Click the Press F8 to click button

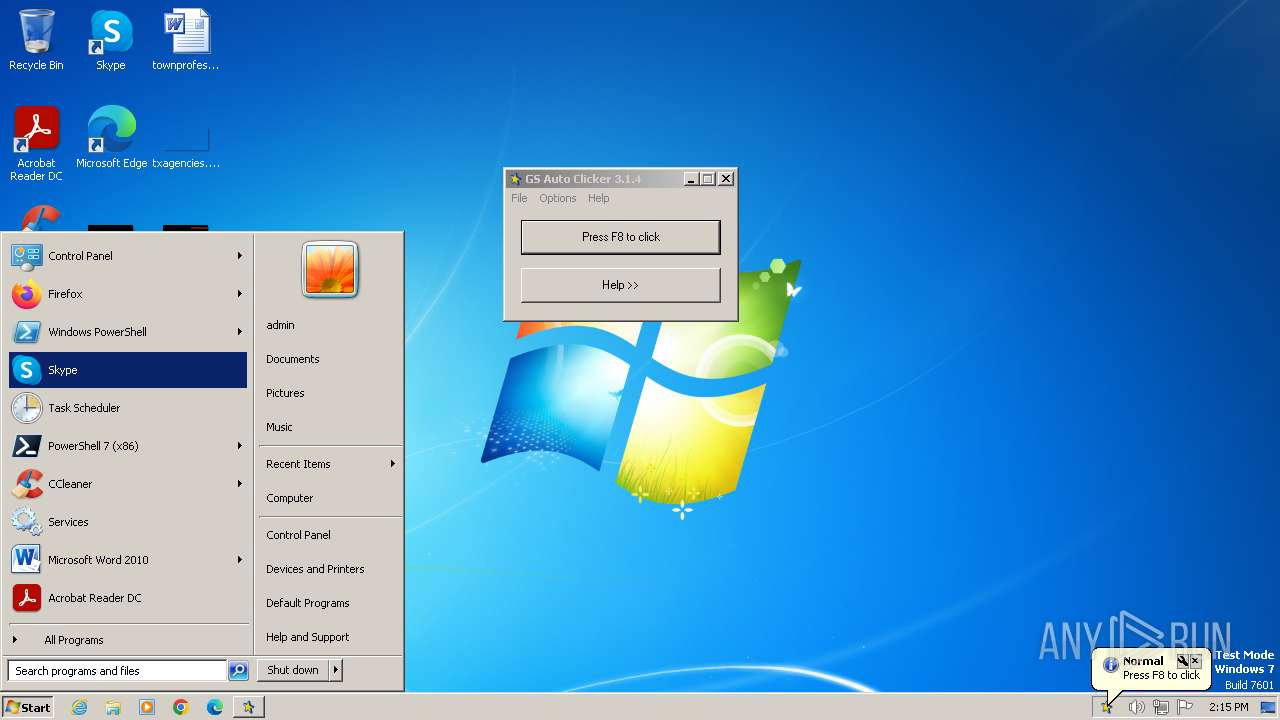620,237
